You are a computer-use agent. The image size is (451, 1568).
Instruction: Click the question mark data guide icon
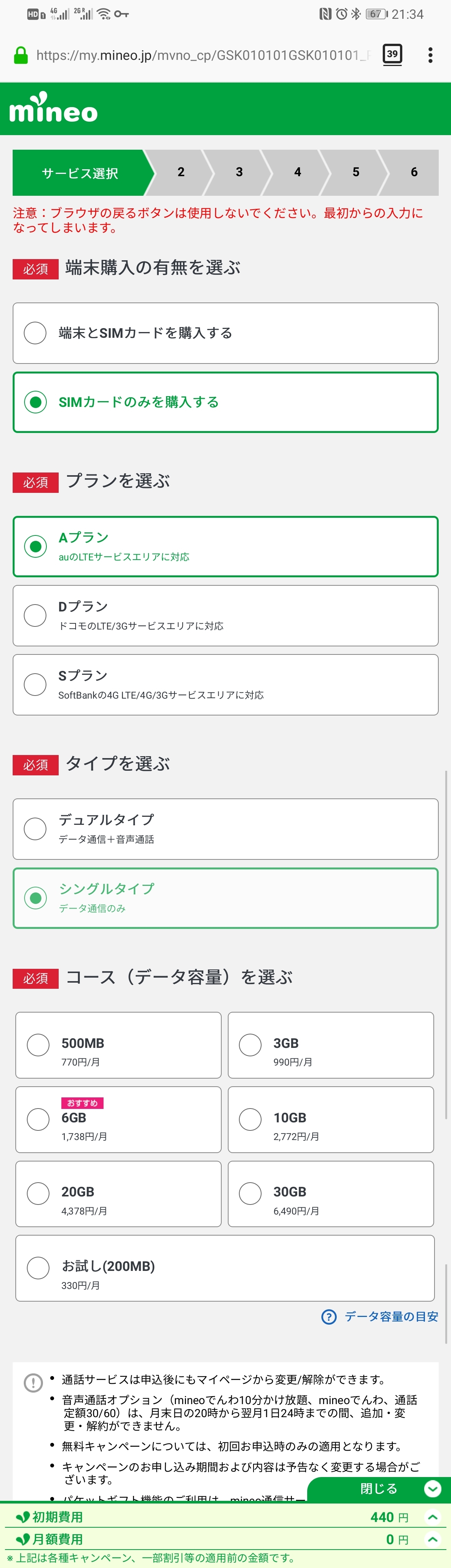tap(329, 1317)
